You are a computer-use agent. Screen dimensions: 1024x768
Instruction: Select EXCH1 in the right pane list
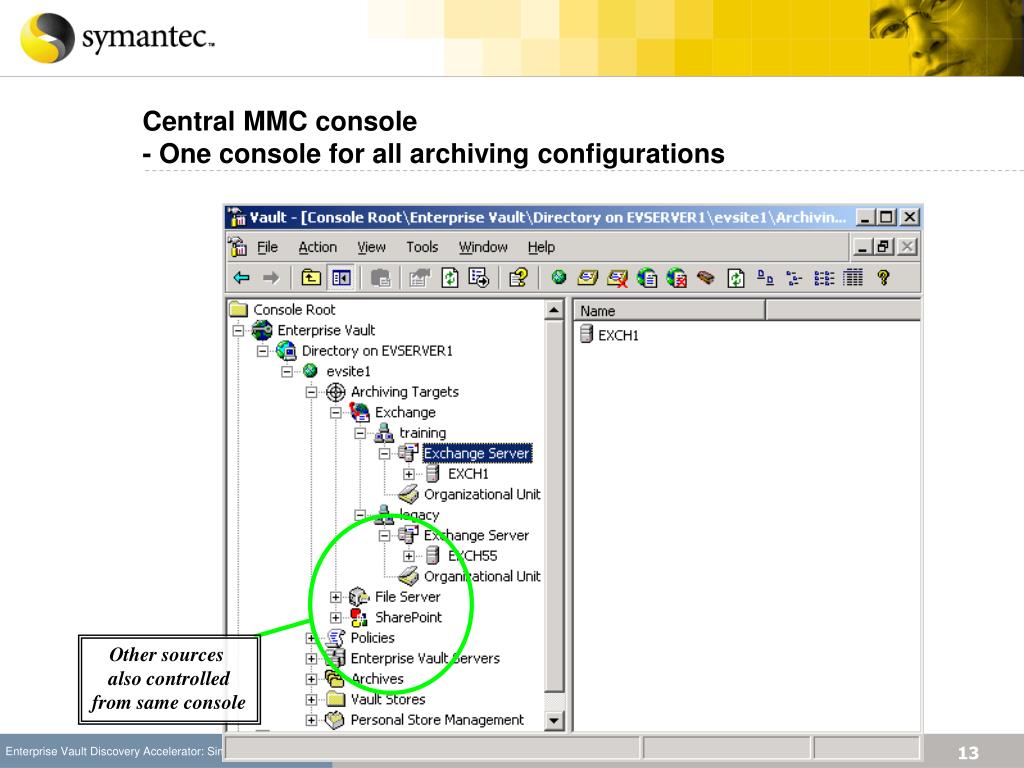(618, 336)
